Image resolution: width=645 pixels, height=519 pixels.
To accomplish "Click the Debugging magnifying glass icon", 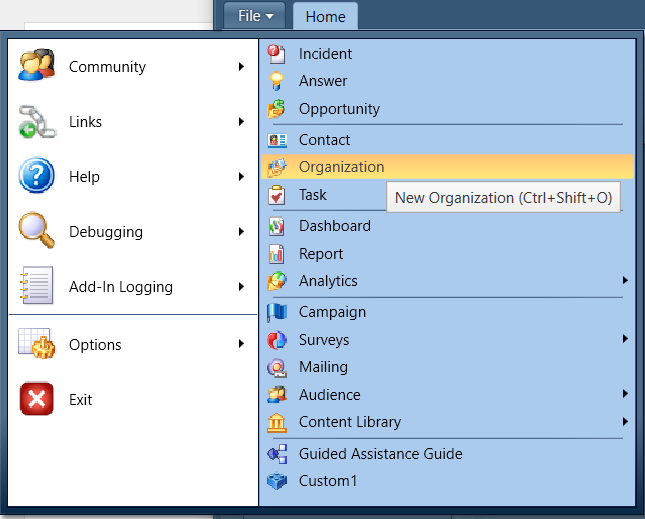I will (x=37, y=230).
